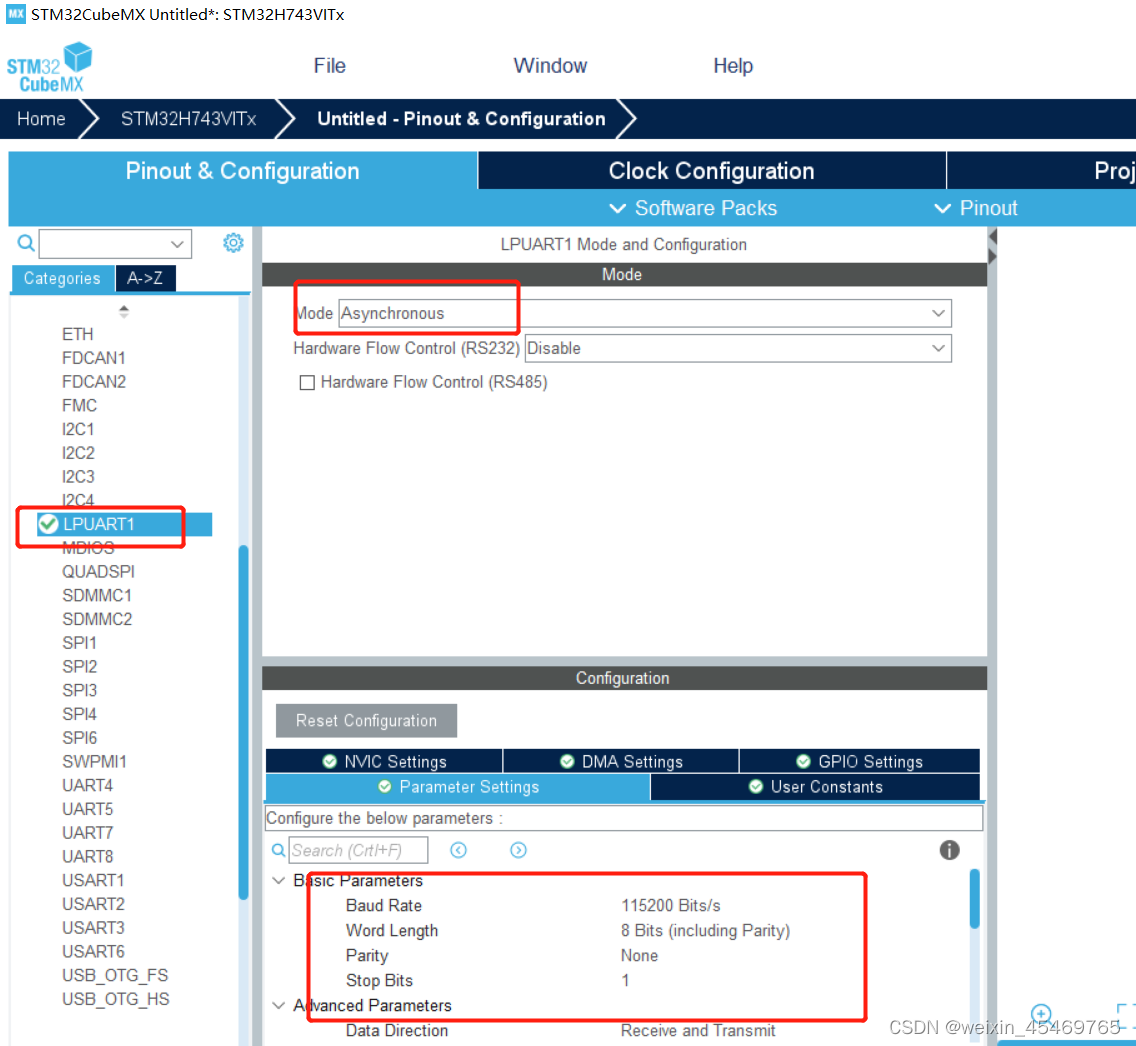Open the Window menu
The image size is (1136, 1046).
point(550,66)
